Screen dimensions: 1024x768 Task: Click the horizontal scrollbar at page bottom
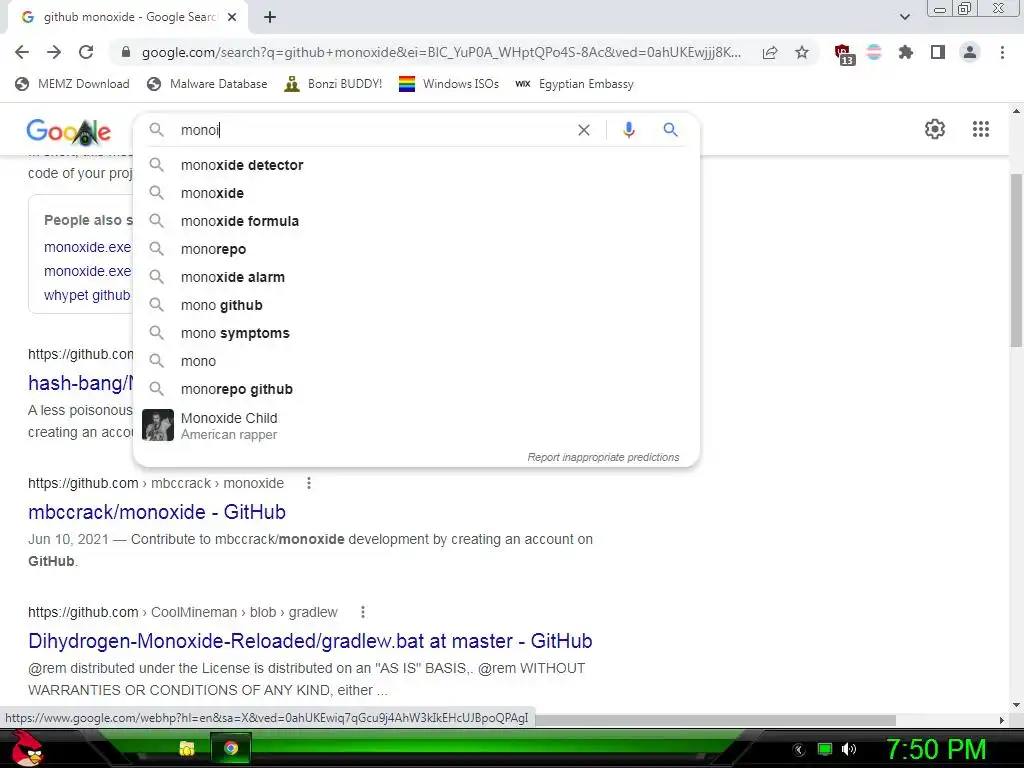click(x=715, y=720)
